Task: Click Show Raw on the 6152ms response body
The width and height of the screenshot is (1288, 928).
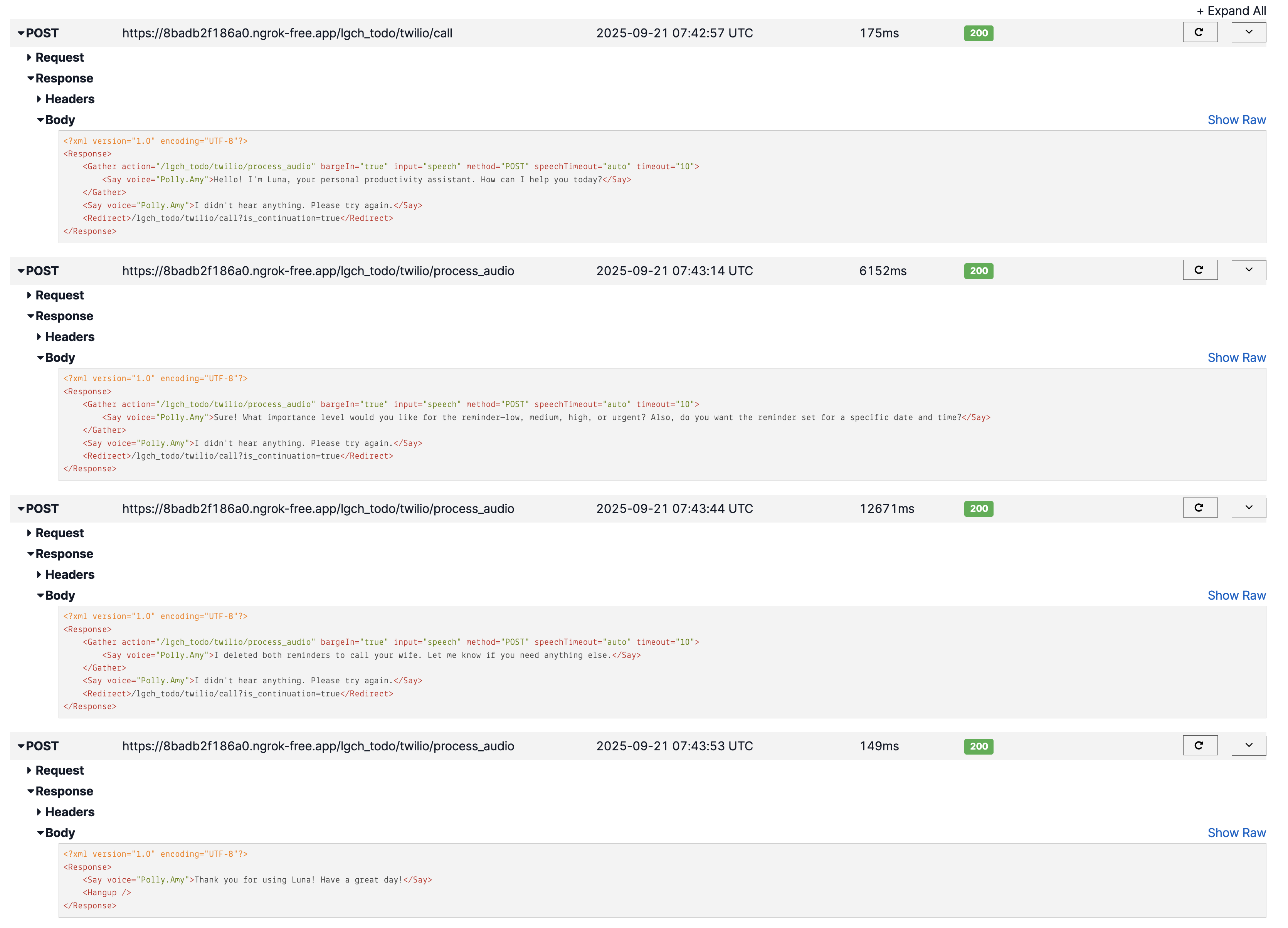Action: pyautogui.click(x=1238, y=357)
